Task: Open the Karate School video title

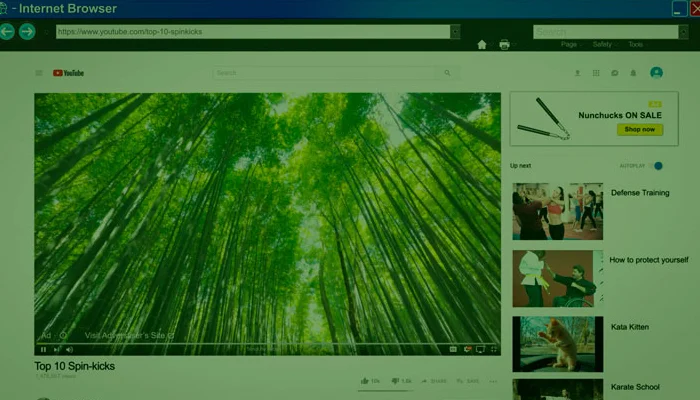Action: point(635,387)
